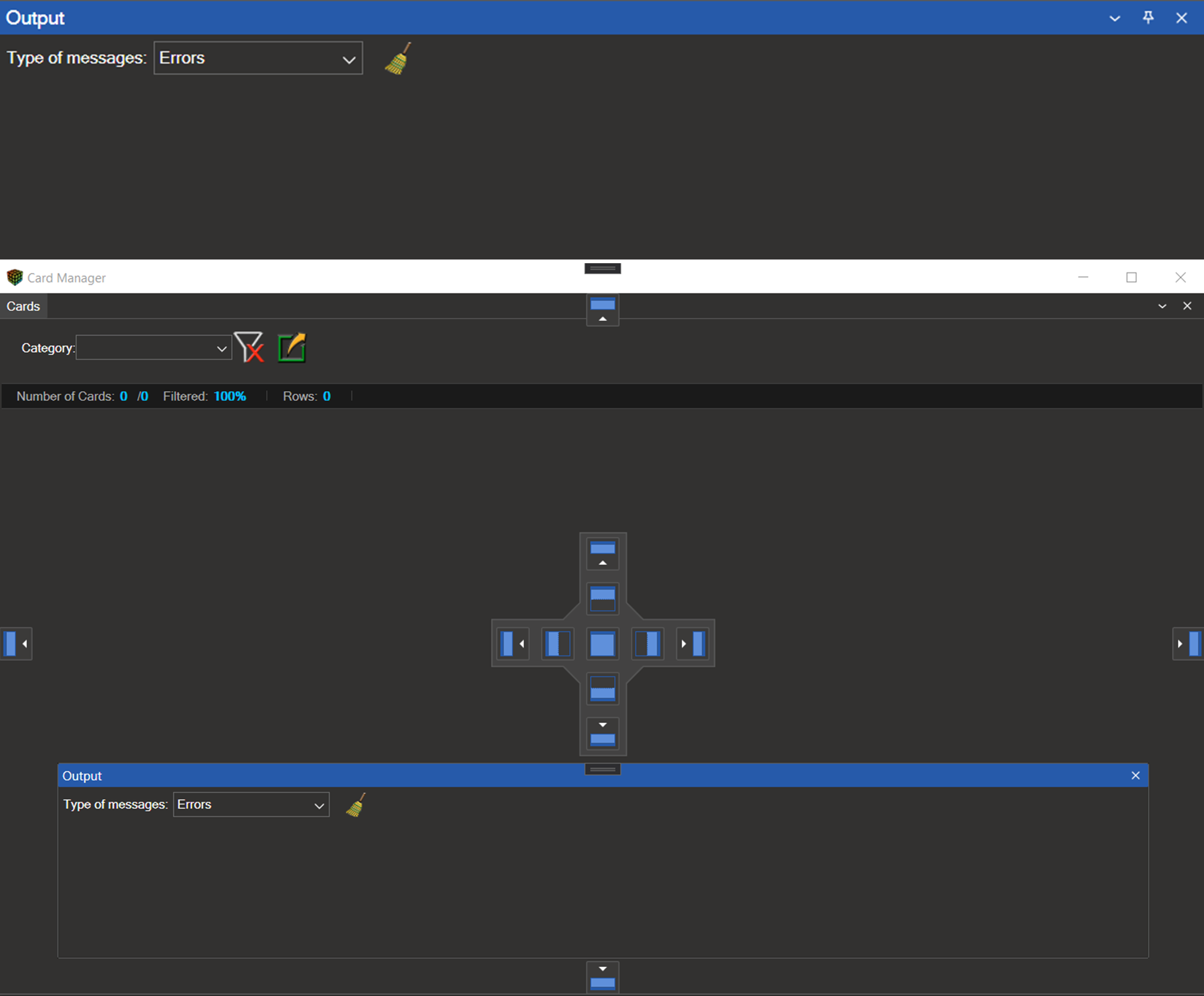Click the inner dock-top target in compass
This screenshot has width=1204, height=996.
pyautogui.click(x=602, y=599)
